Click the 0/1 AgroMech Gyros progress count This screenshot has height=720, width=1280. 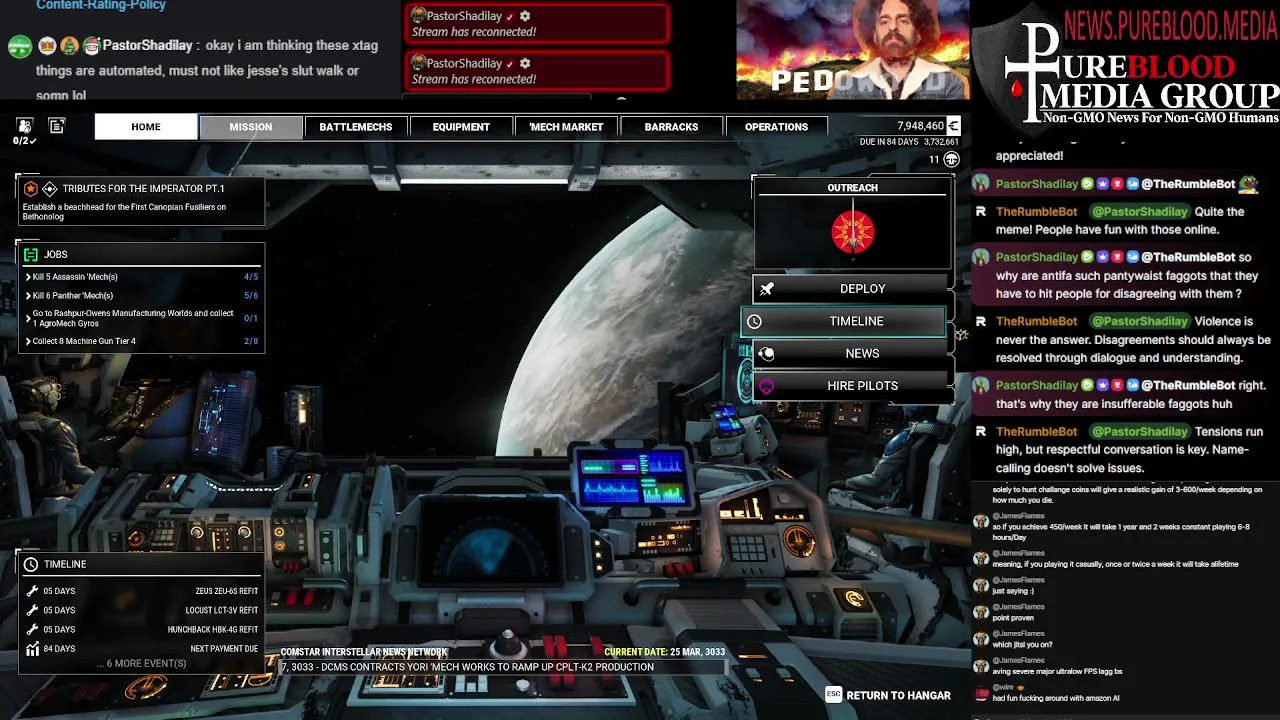pyautogui.click(x=251, y=318)
